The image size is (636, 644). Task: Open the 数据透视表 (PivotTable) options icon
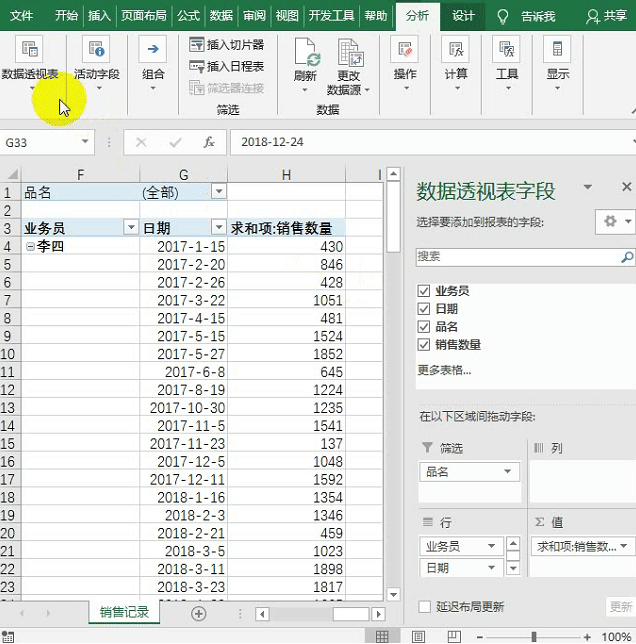click(x=30, y=49)
